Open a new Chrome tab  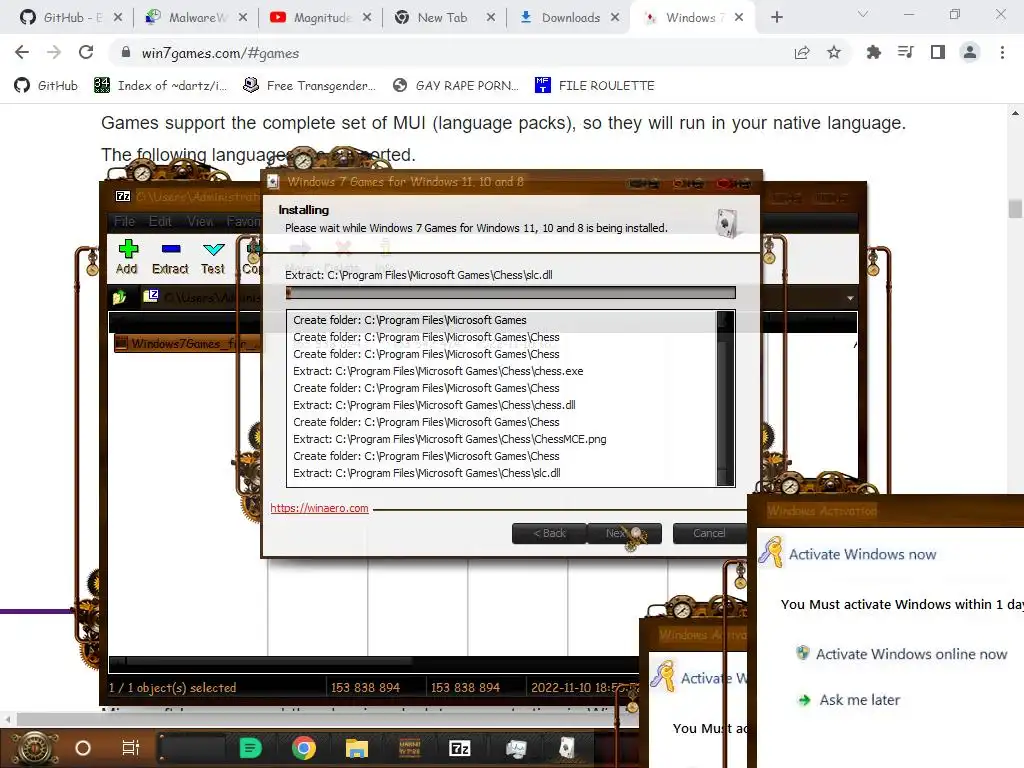[x=776, y=18]
